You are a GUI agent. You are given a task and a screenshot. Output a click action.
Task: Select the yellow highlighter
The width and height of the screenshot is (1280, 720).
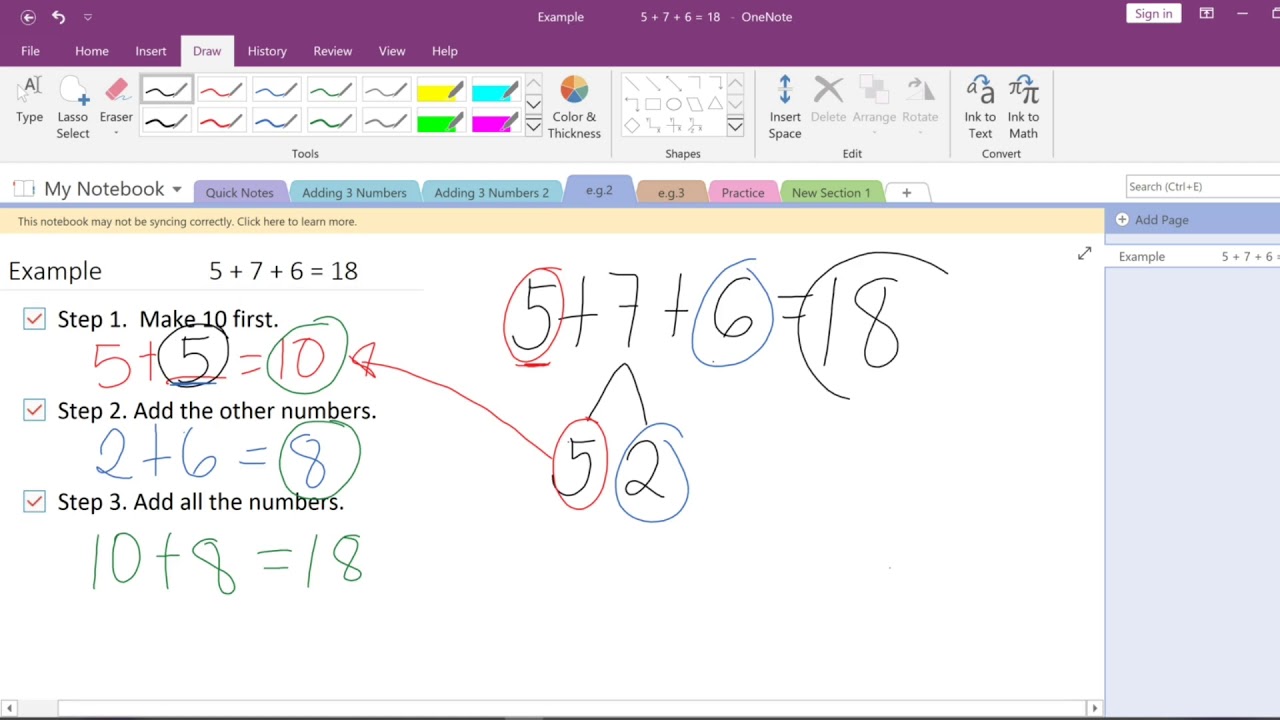tap(440, 91)
